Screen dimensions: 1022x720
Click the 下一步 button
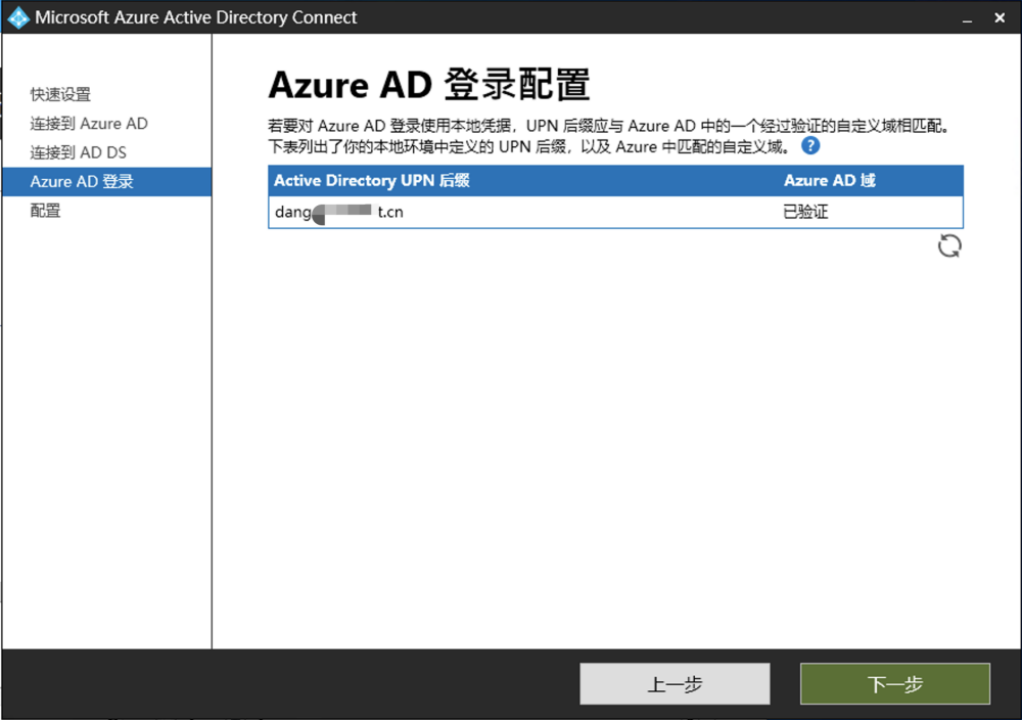(895, 684)
